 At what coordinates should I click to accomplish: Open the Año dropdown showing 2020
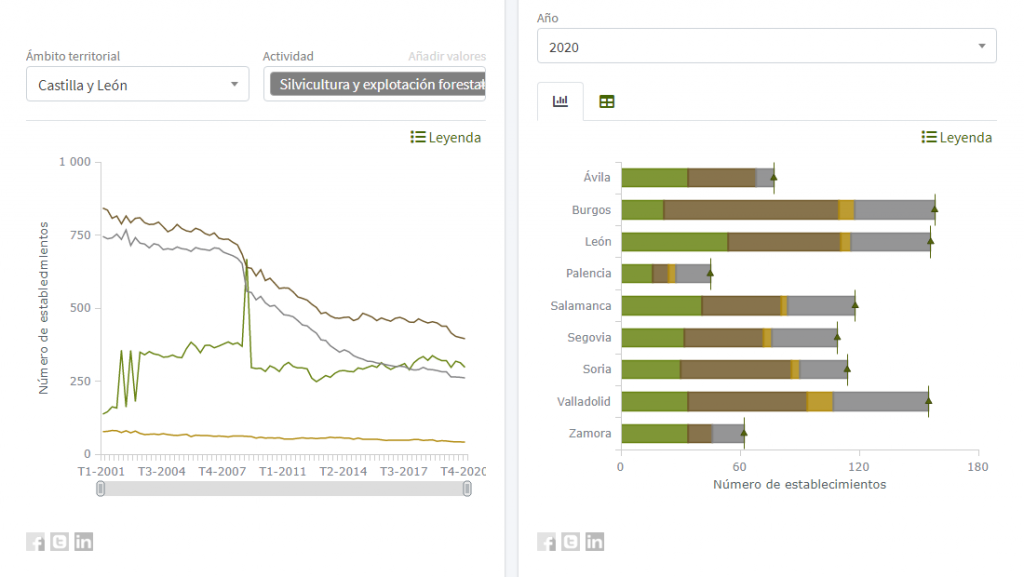(x=766, y=45)
